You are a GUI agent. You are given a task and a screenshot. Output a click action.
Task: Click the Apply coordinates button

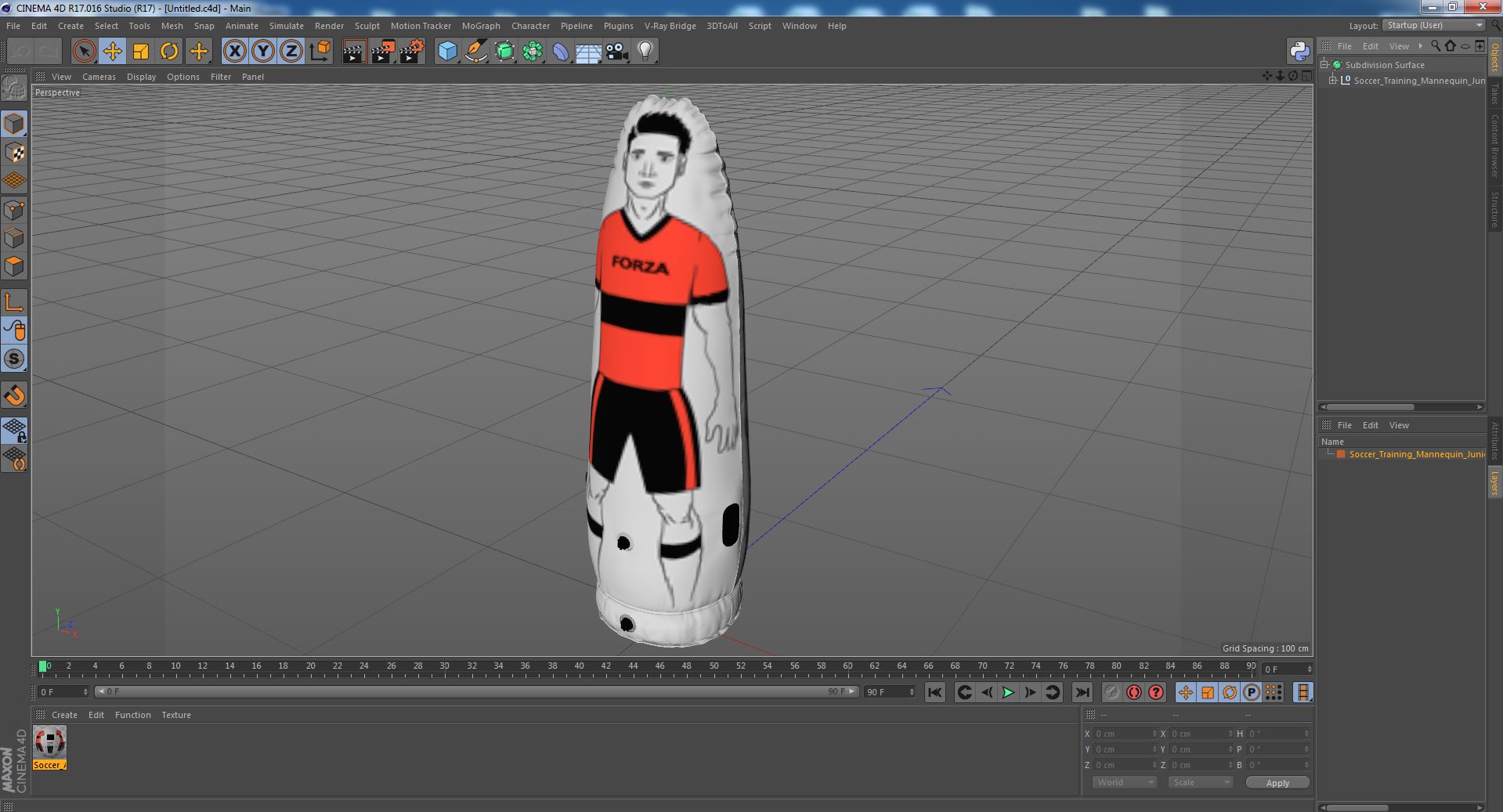[x=1277, y=783]
